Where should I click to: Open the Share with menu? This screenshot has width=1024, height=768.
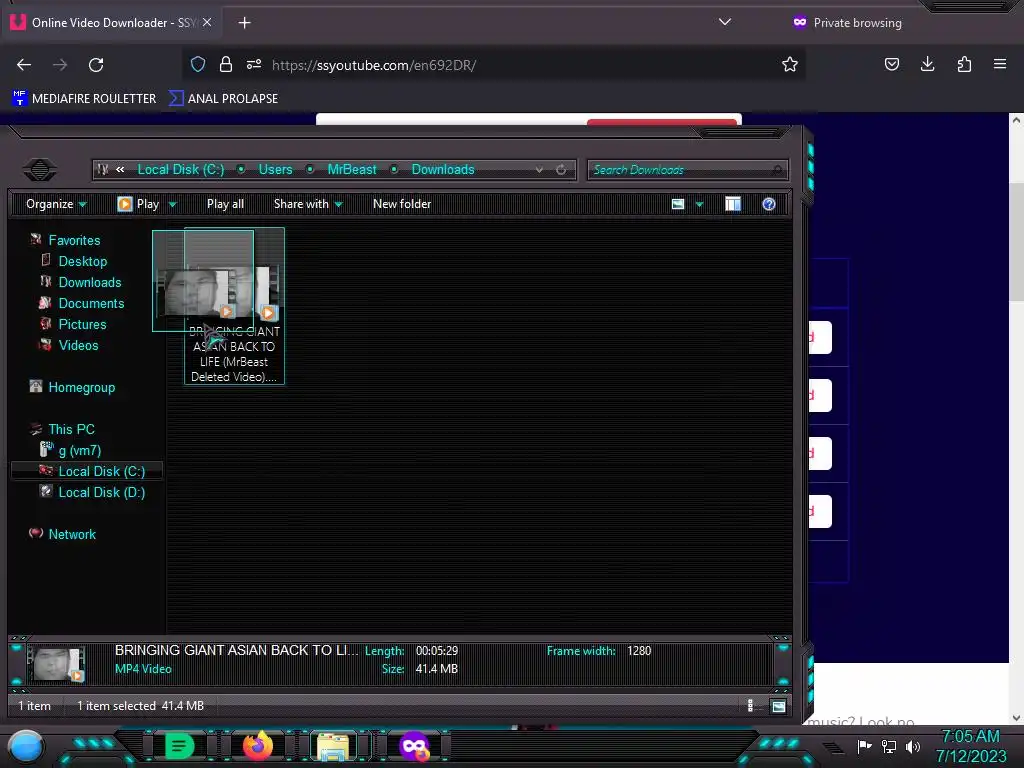point(308,204)
